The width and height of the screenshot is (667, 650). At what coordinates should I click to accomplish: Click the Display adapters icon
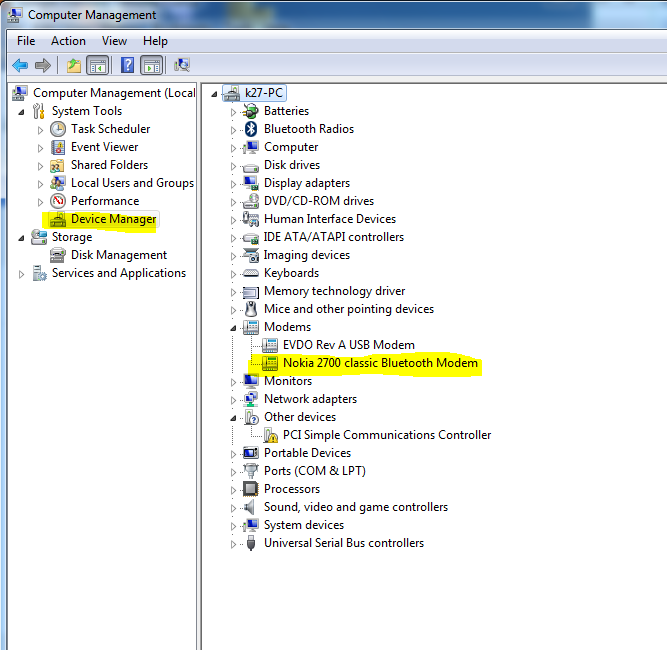[x=251, y=183]
